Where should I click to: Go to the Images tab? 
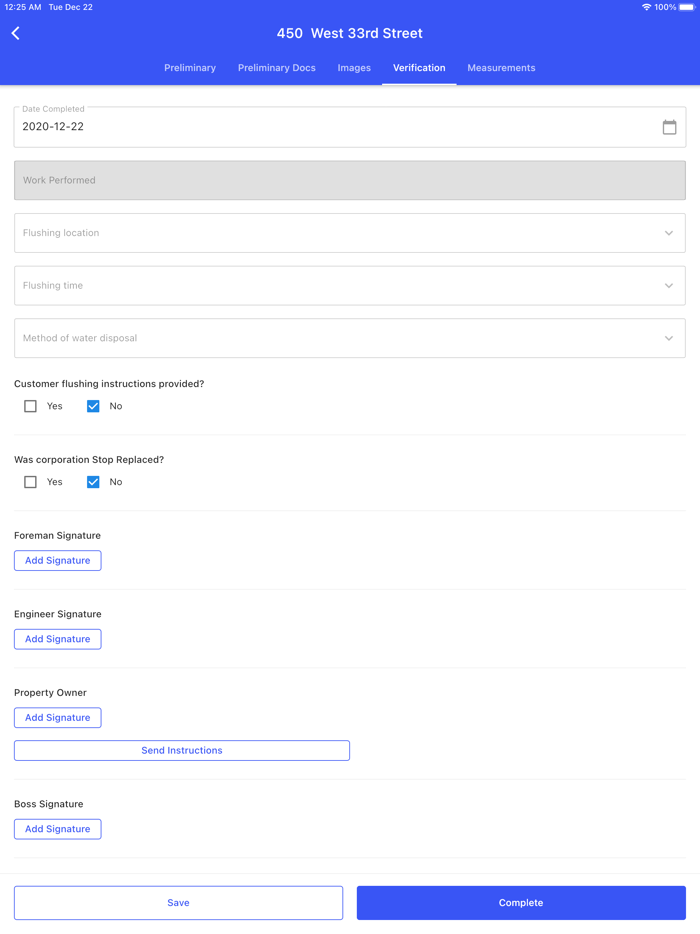coord(354,68)
